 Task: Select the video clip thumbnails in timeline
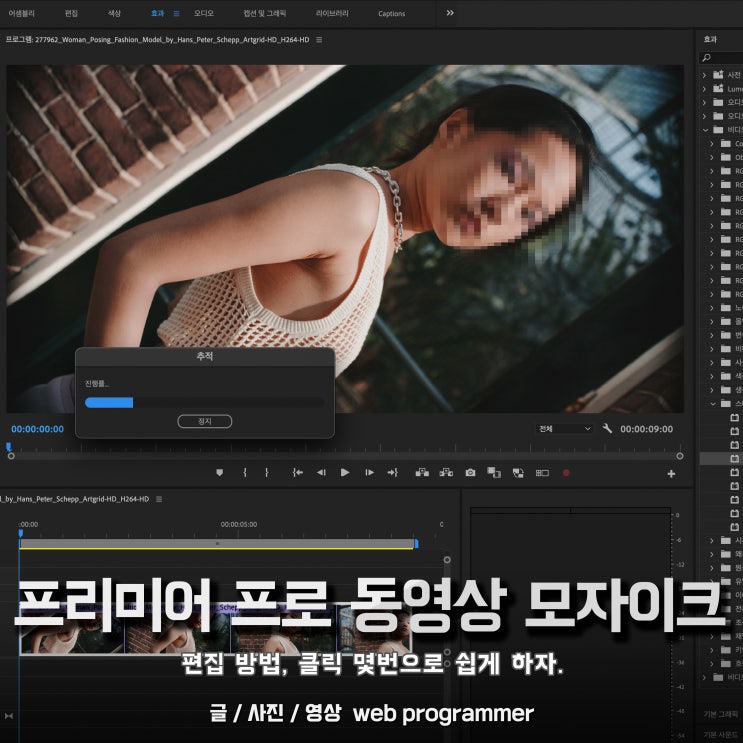(215, 629)
